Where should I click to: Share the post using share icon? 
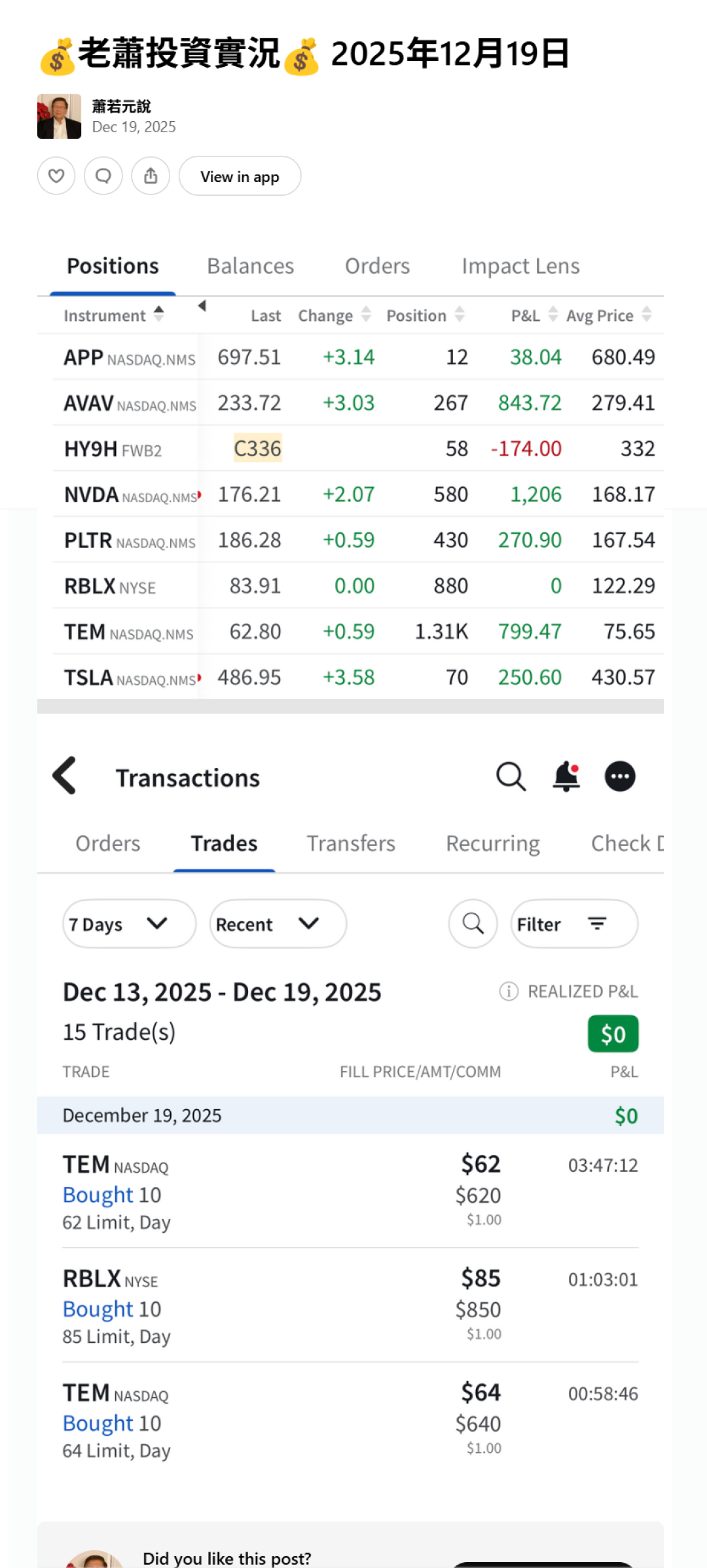click(x=151, y=176)
